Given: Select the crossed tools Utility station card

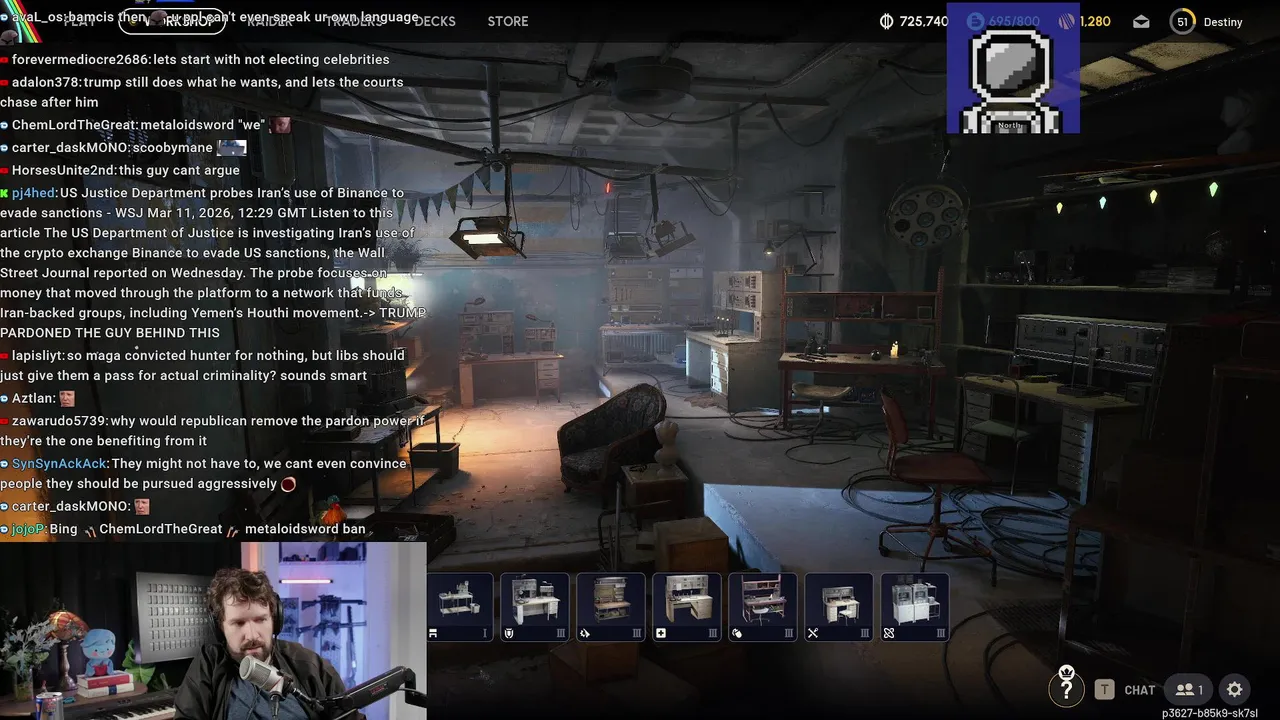Looking at the screenshot, I should pyautogui.click(x=839, y=607).
